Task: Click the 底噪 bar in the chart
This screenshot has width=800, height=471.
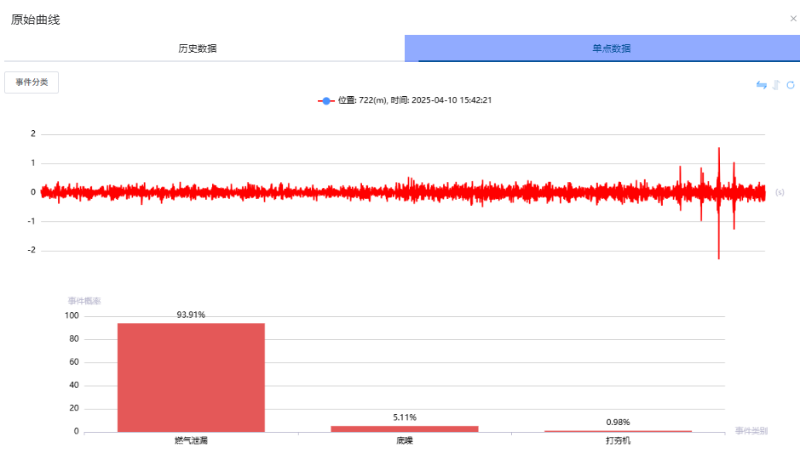Action: pos(404,429)
